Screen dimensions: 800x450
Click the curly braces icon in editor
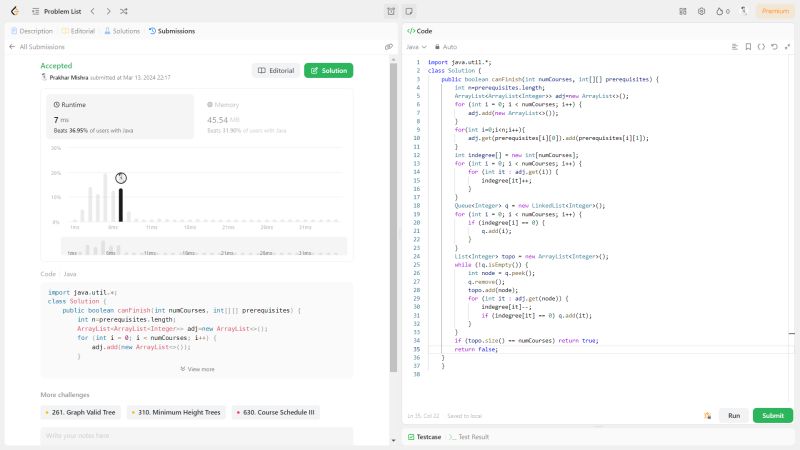(x=761, y=47)
